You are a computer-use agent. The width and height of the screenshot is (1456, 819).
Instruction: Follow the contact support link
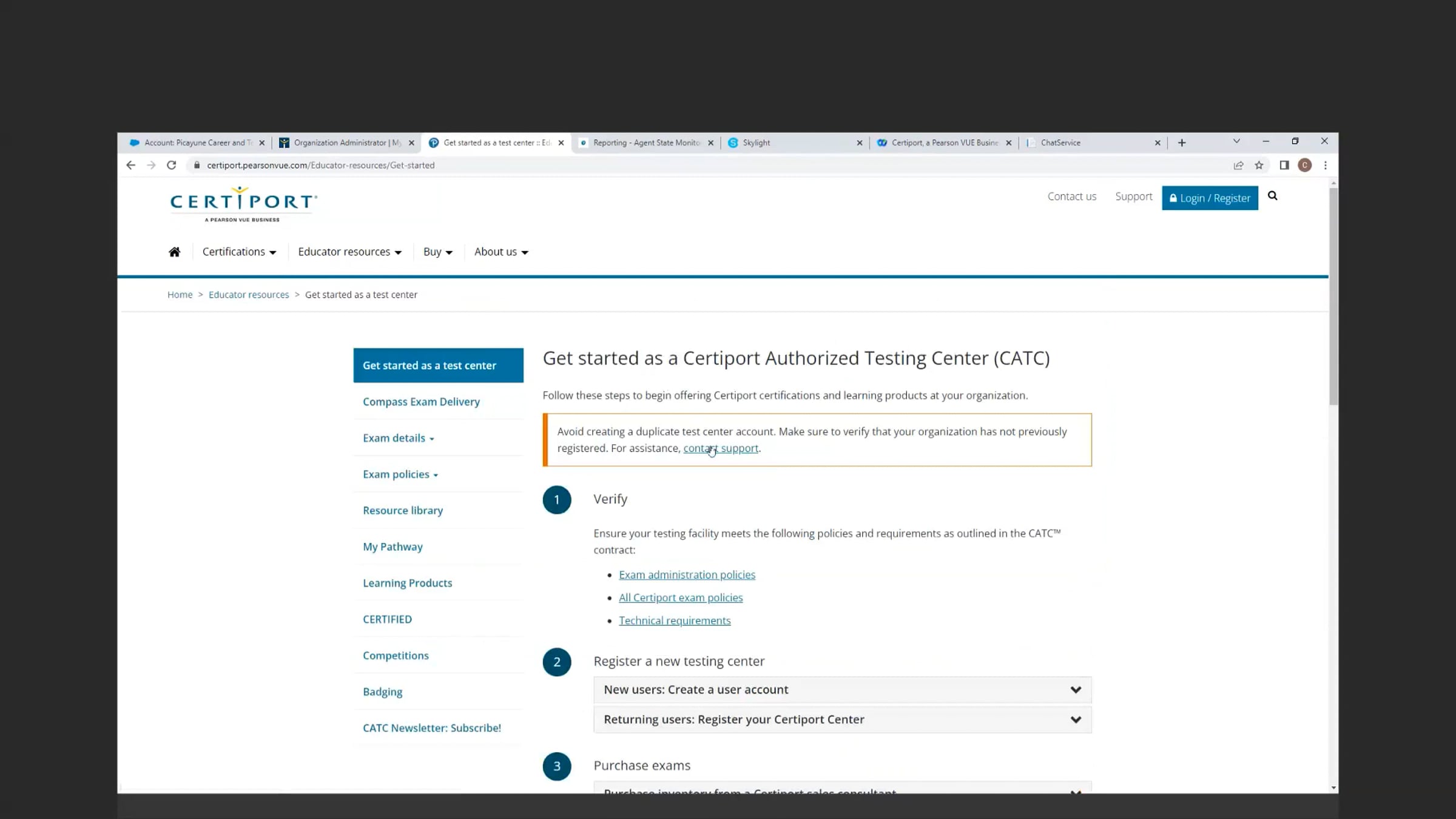tap(721, 448)
